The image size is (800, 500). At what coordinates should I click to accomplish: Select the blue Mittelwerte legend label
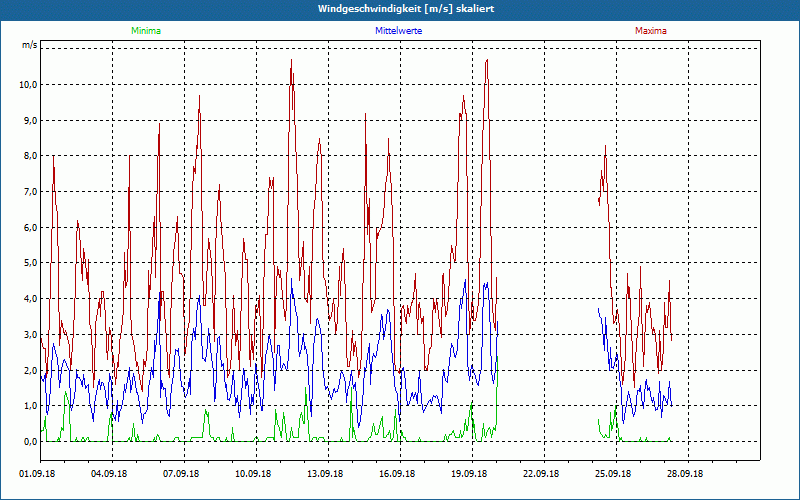pyautogui.click(x=398, y=31)
